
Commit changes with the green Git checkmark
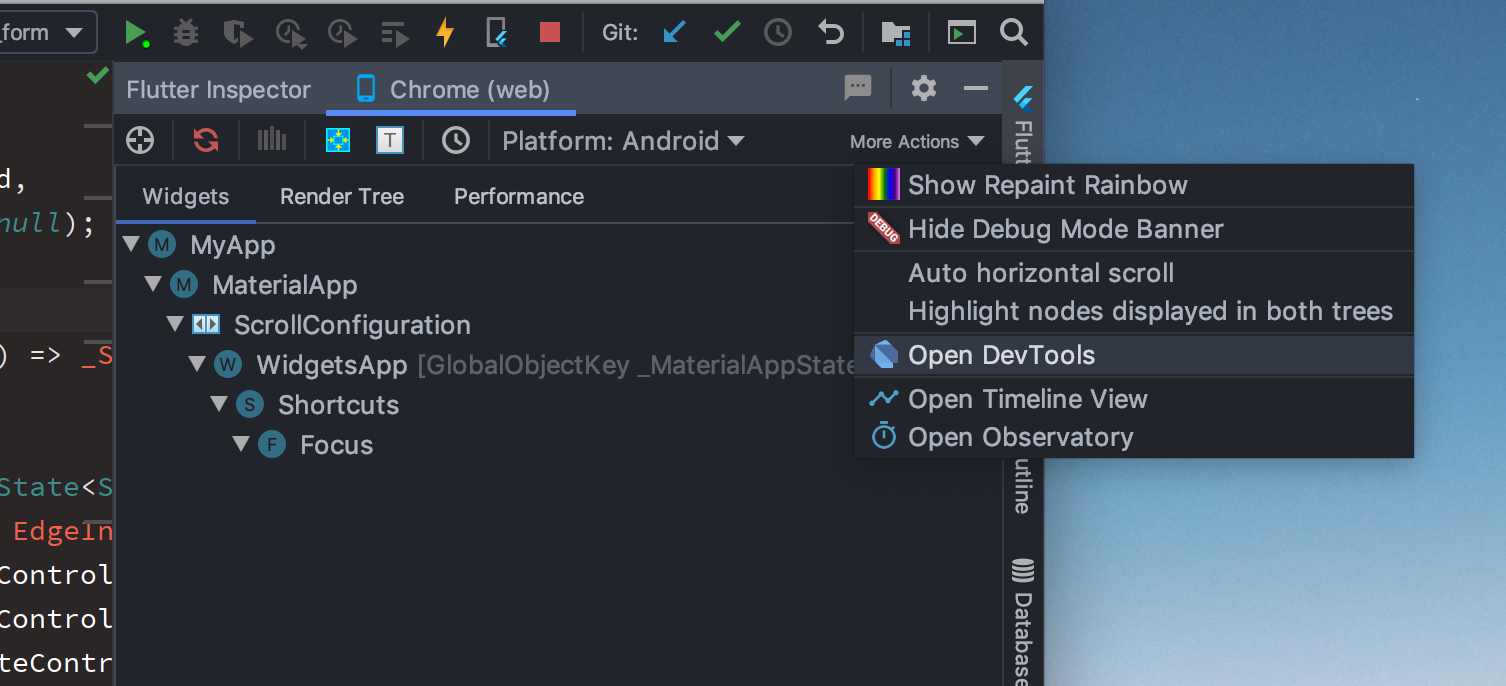[x=727, y=31]
